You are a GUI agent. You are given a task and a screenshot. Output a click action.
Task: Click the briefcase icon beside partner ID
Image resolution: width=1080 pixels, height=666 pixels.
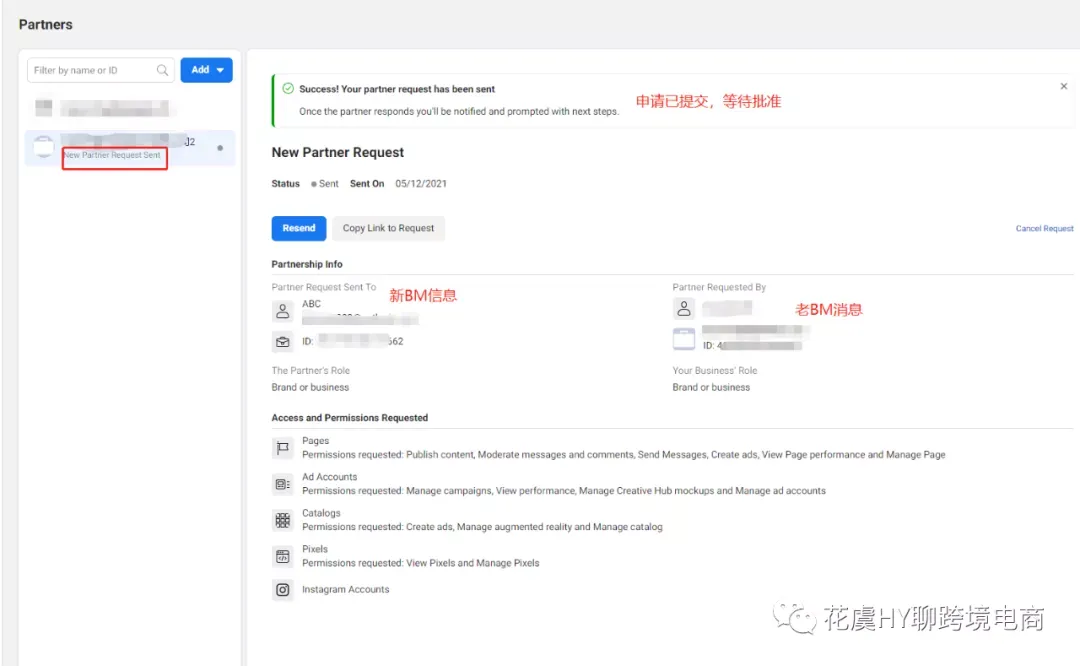pos(282,342)
